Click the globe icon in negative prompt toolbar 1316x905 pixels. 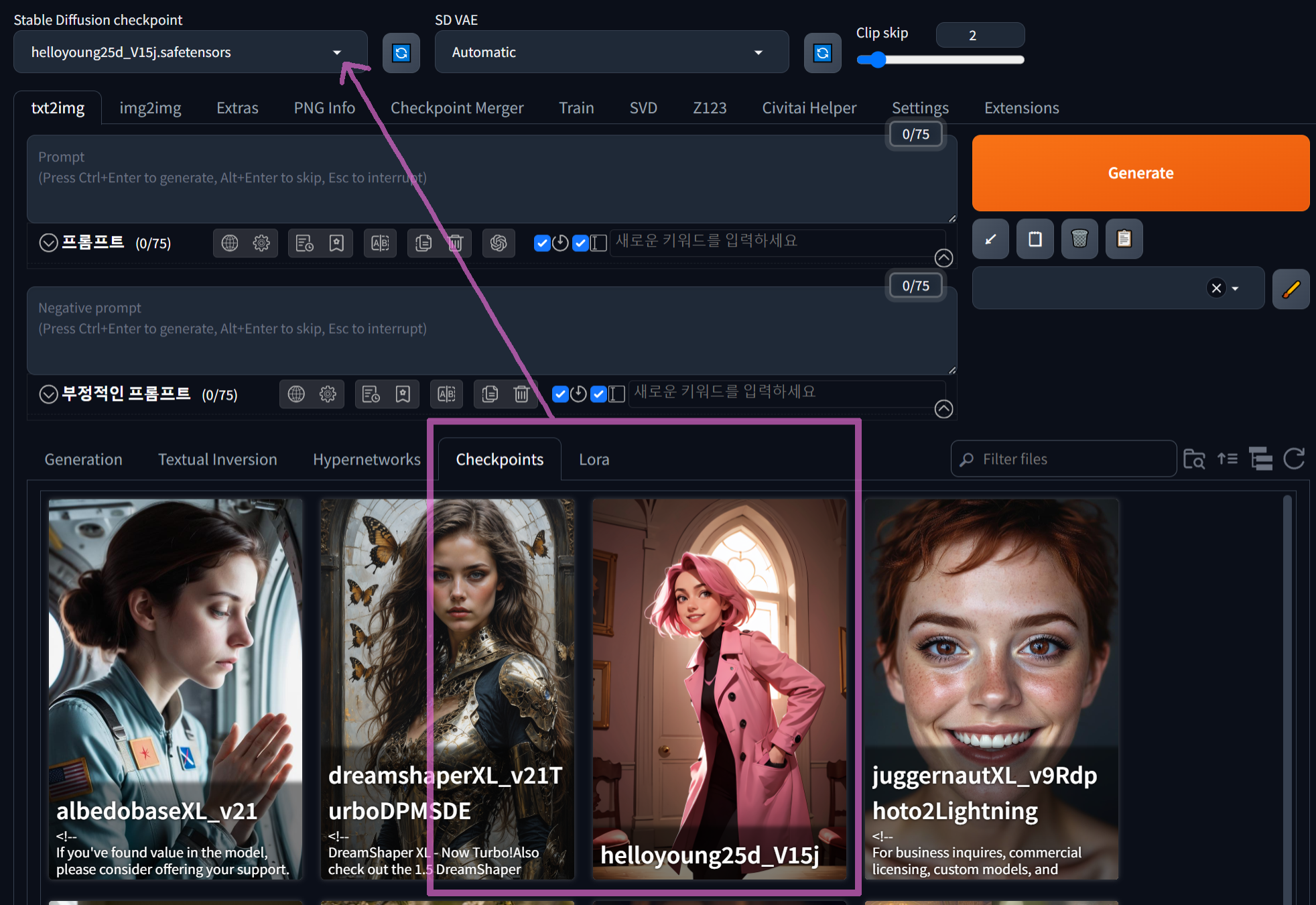point(296,394)
